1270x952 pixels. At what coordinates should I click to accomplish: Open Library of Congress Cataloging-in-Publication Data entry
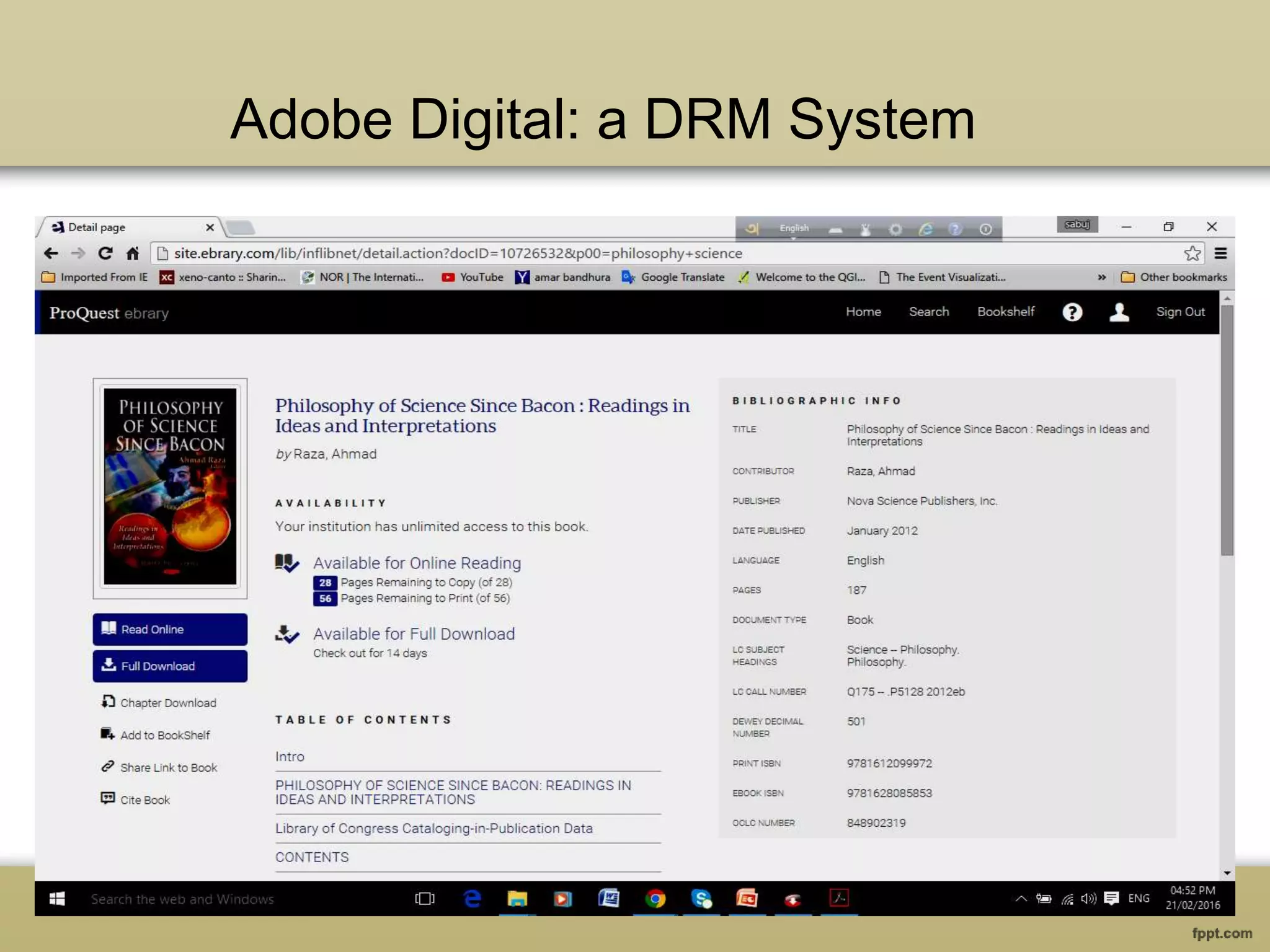434,828
